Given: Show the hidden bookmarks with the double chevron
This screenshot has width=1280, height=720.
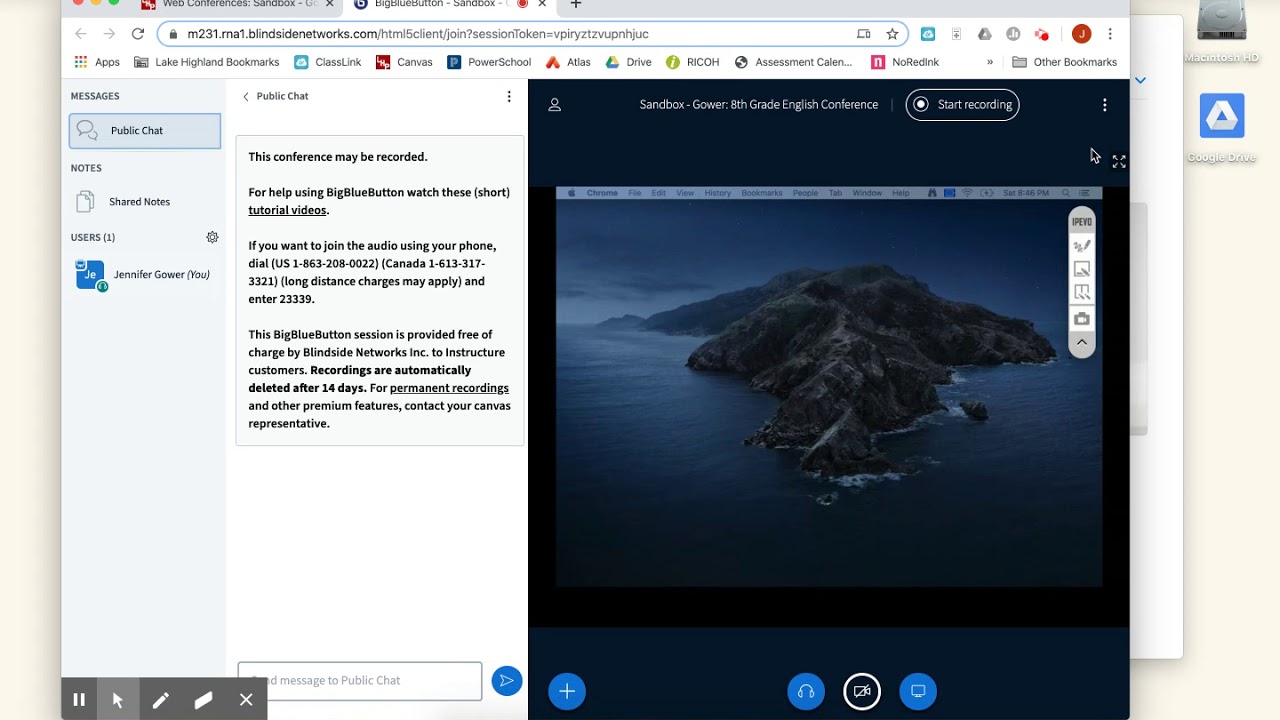Looking at the screenshot, I should pos(990,62).
